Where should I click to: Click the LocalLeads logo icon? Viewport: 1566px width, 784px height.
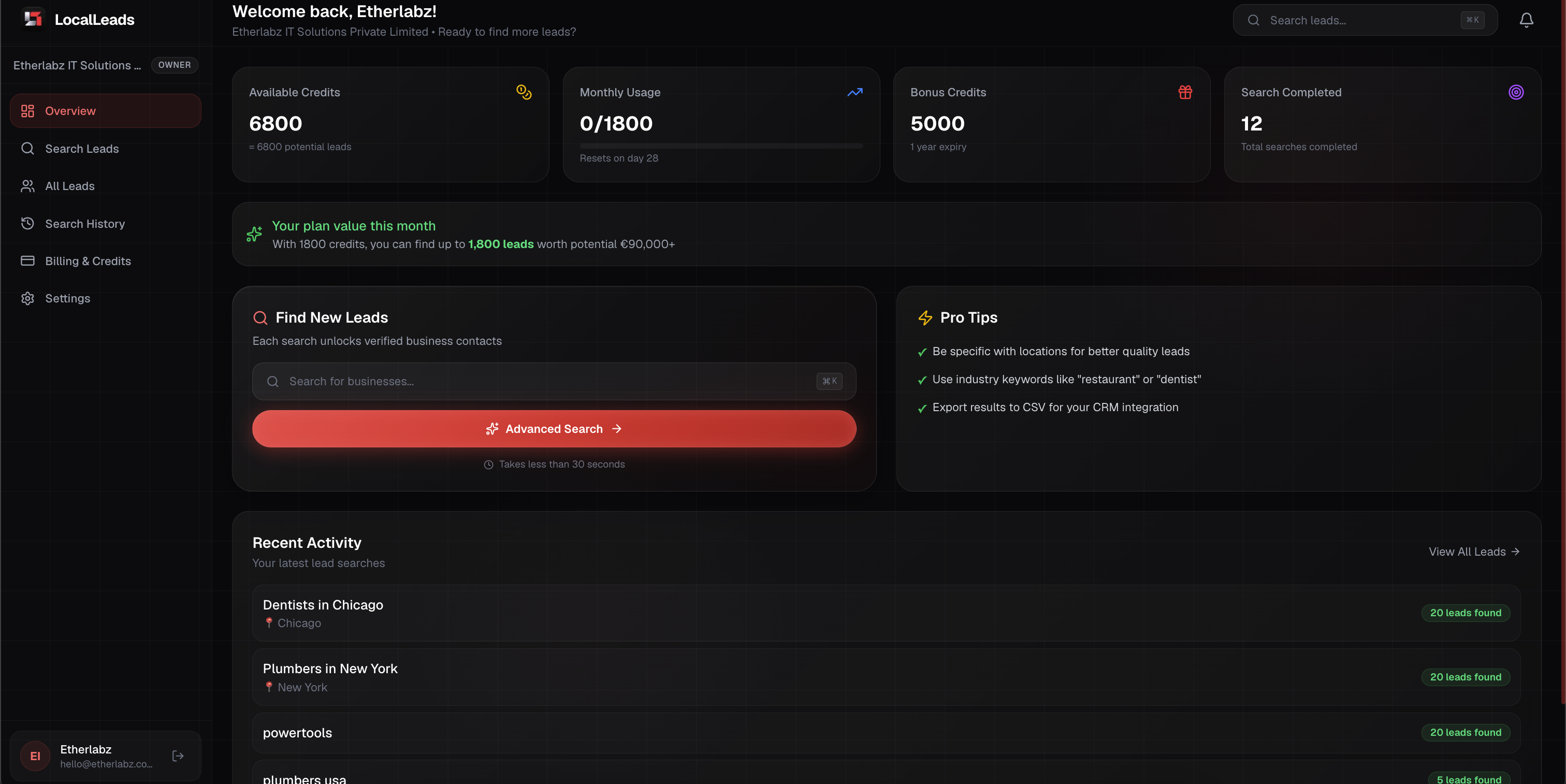point(33,19)
